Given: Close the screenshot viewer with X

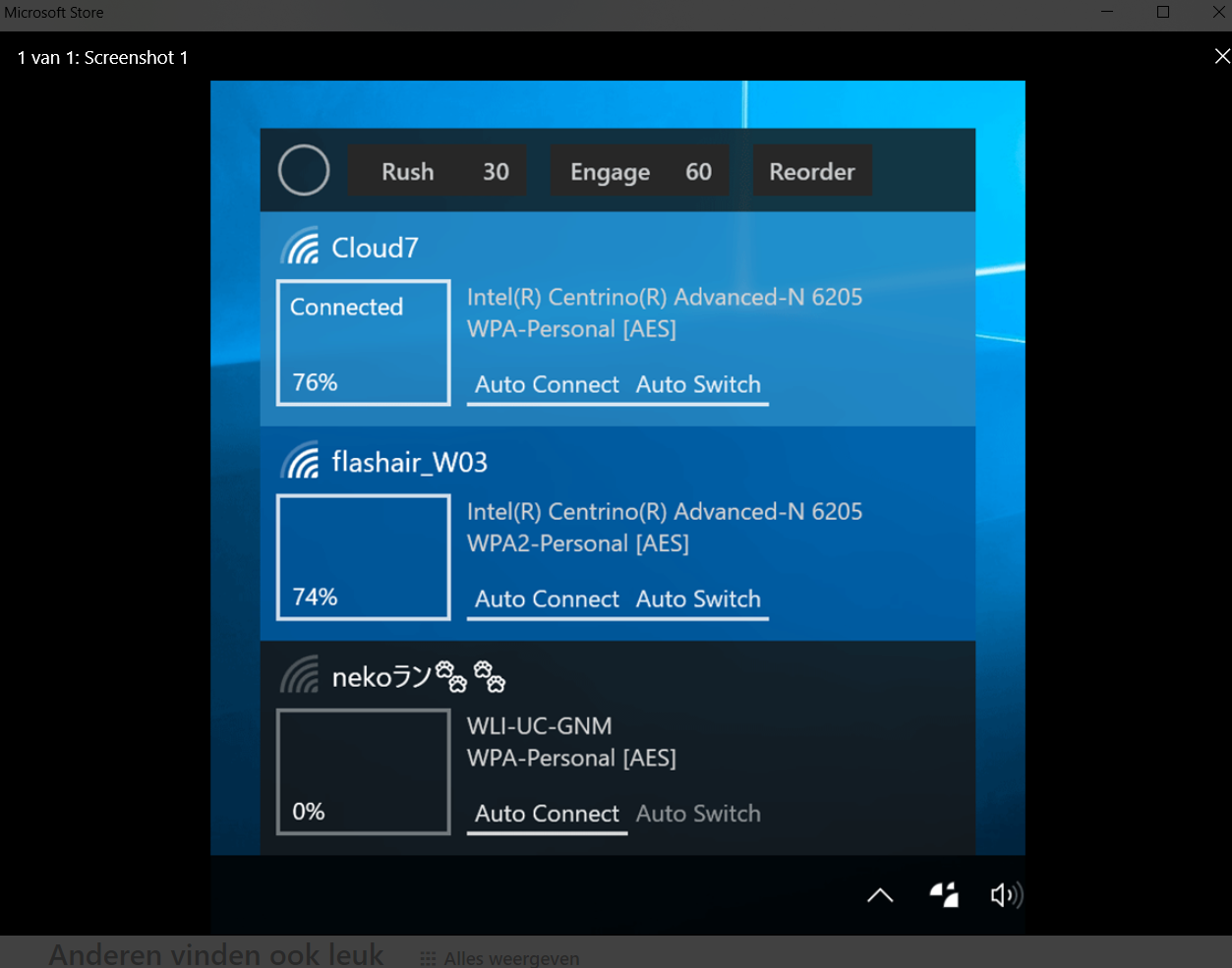Looking at the screenshot, I should 1221,57.
